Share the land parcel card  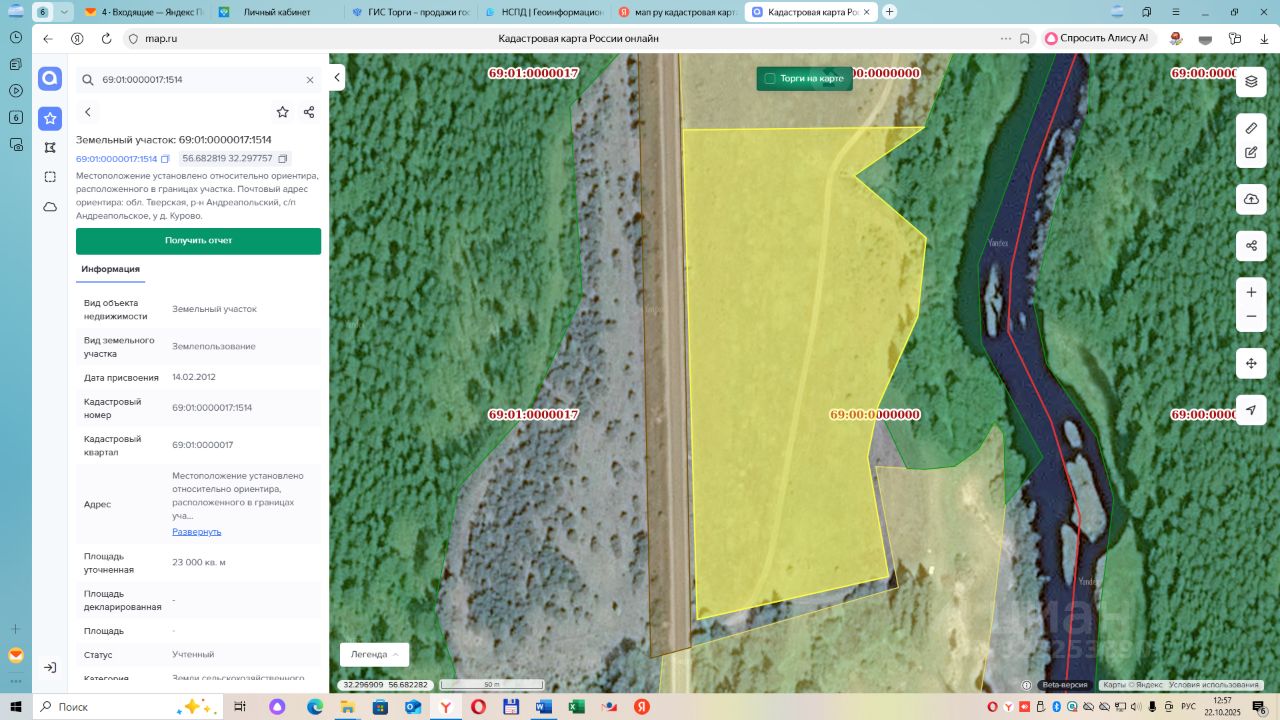(309, 112)
